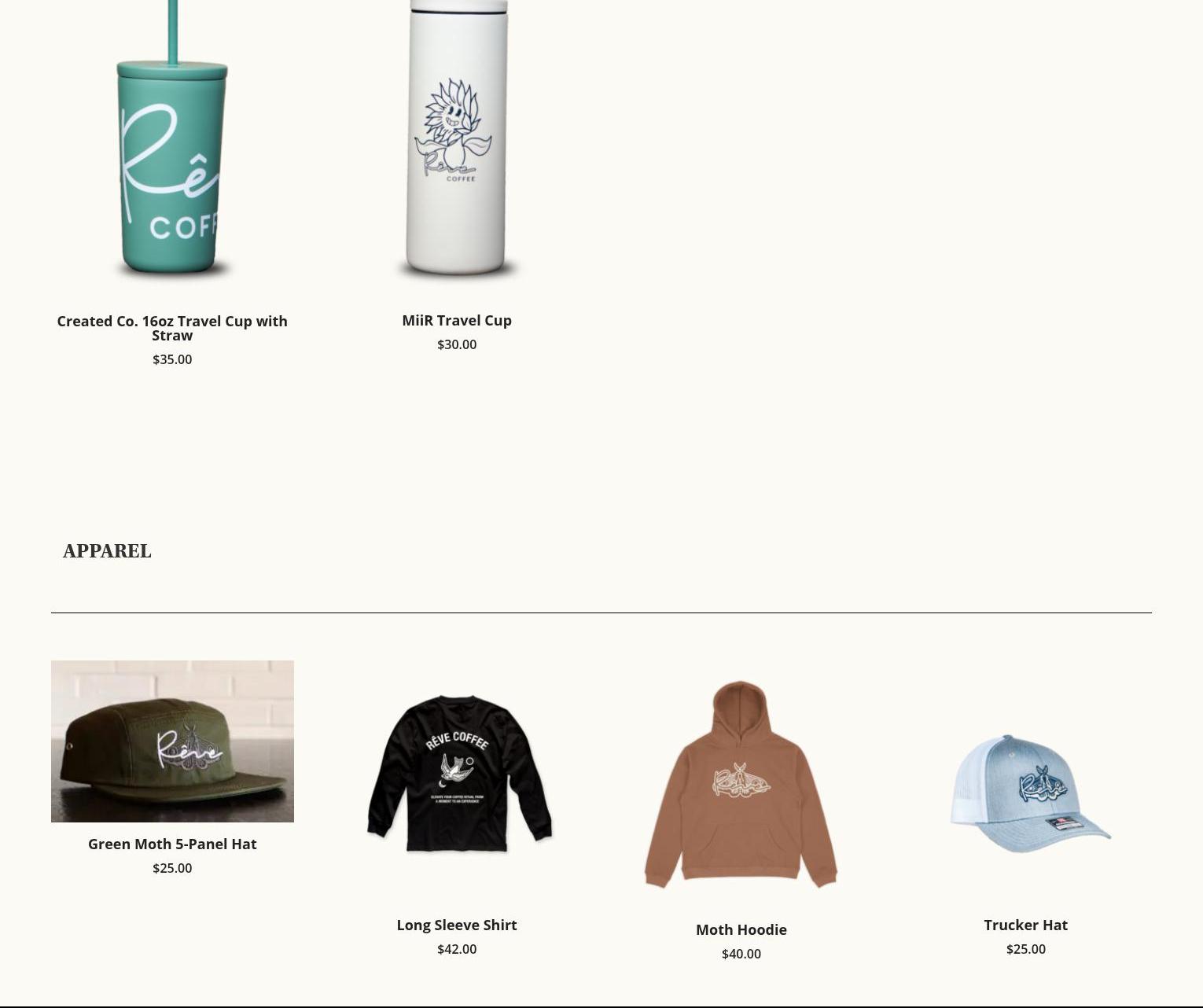The image size is (1203, 1008).
Task: Select the Trucker Hat title link
Action: [1026, 925]
